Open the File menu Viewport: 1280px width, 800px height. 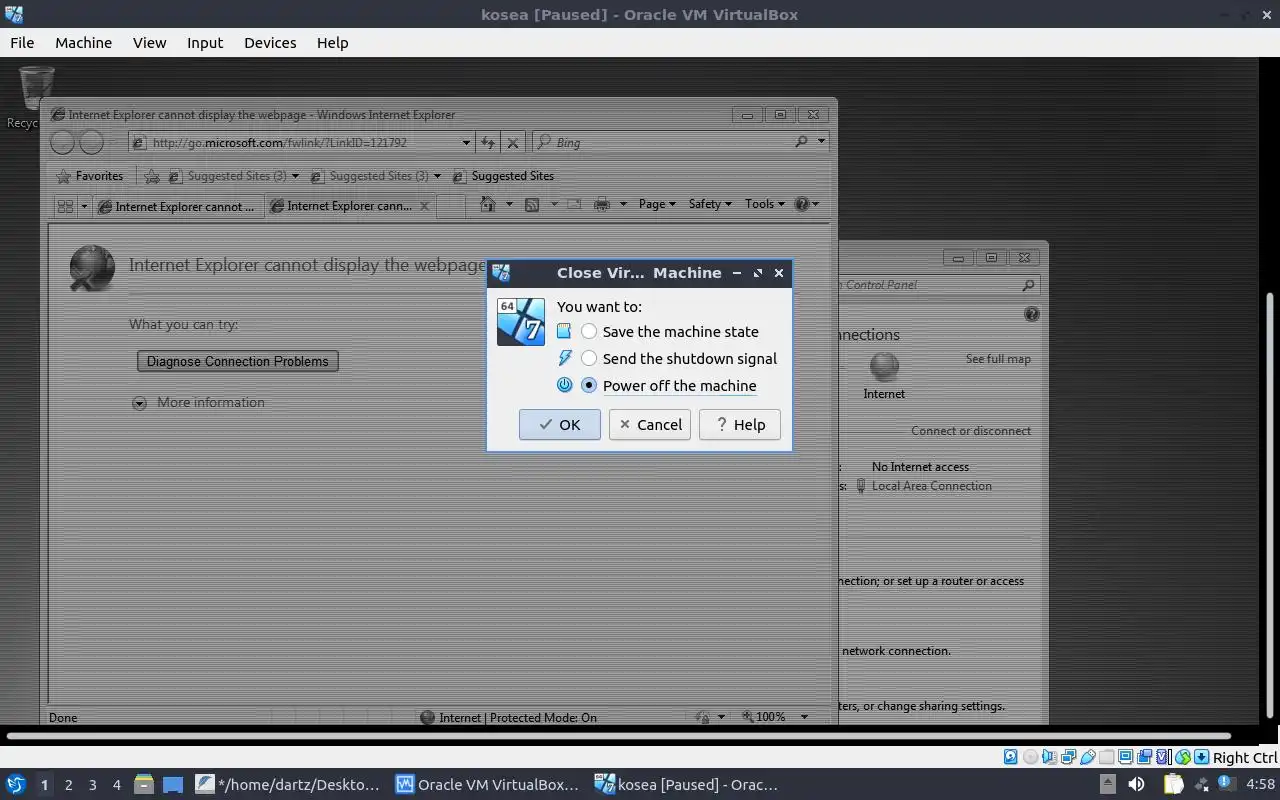[22, 43]
